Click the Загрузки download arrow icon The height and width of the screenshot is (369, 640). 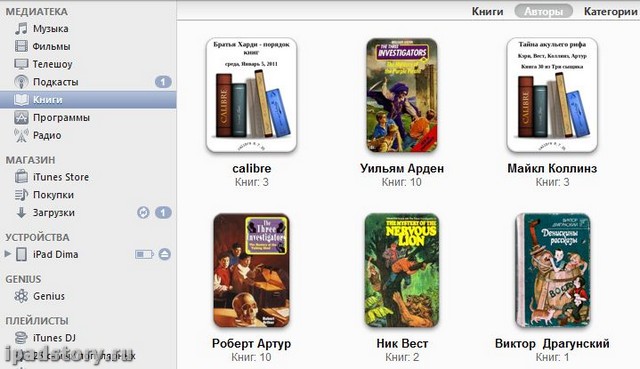(21, 212)
